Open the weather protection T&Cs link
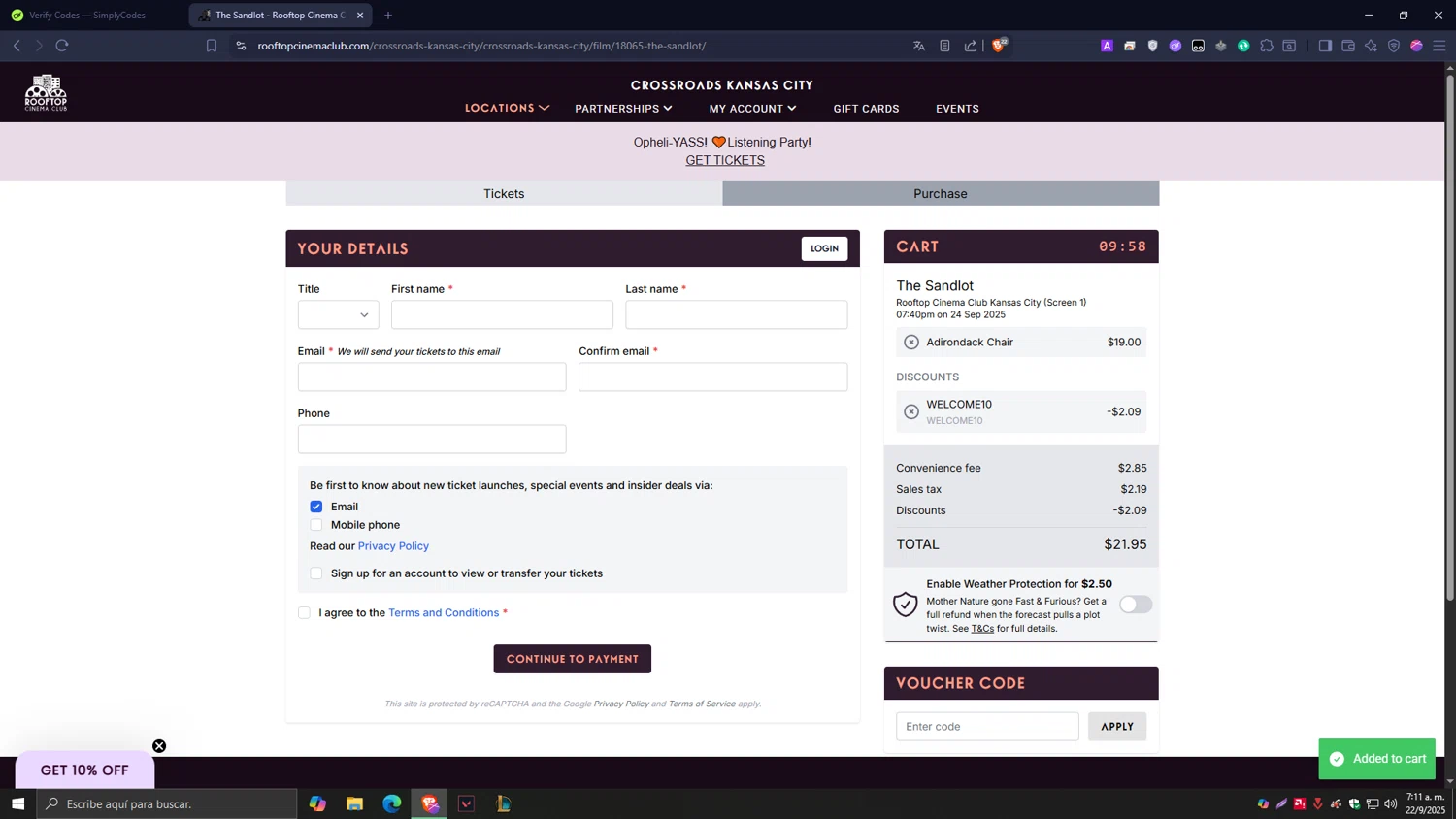The image size is (1456, 819). tap(982, 628)
